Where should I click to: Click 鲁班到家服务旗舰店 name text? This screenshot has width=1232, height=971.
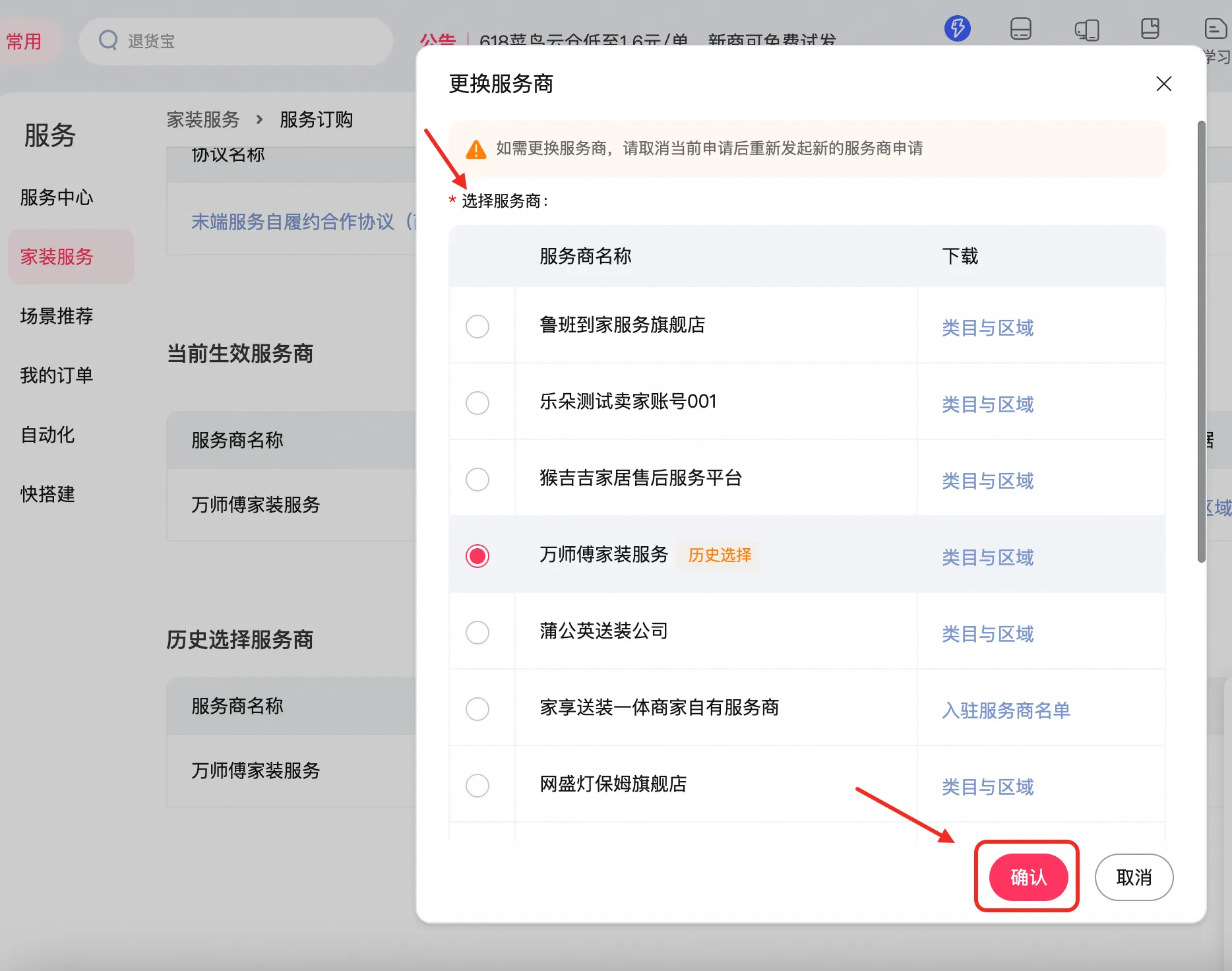pyautogui.click(x=623, y=325)
